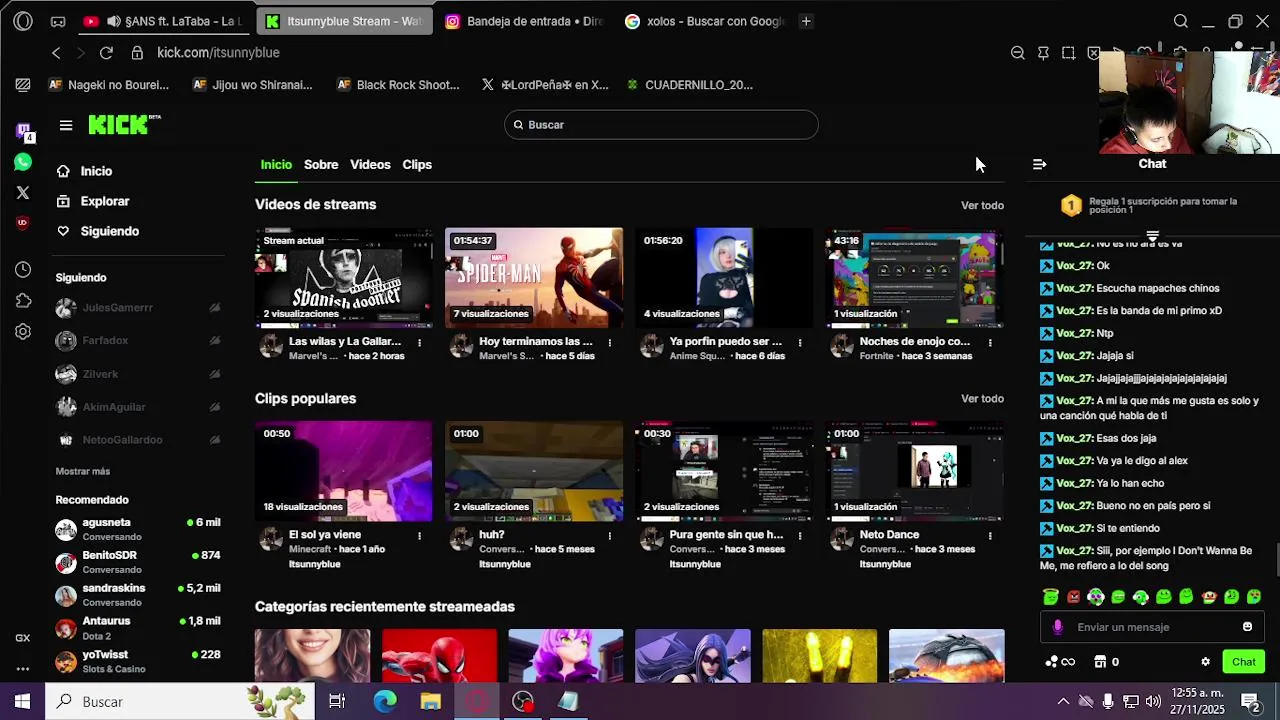Click Ver todo for Videos de streams
The width and height of the screenshot is (1280, 720).
(982, 205)
